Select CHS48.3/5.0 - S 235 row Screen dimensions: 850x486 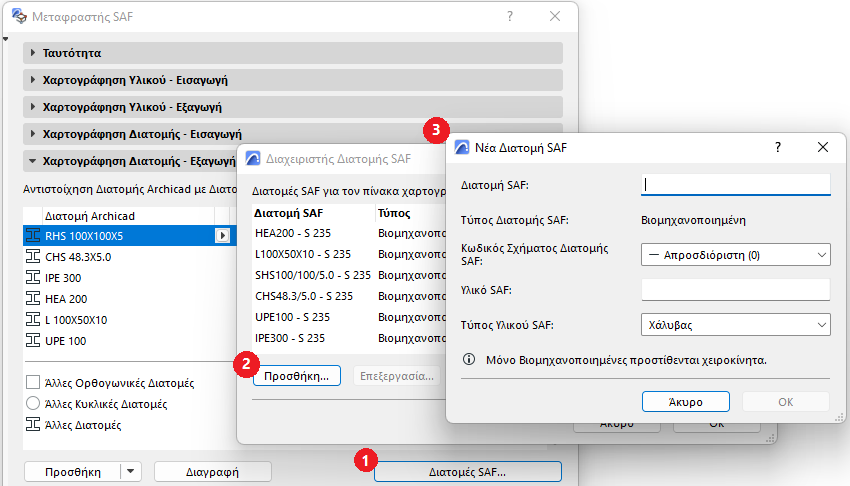(349, 296)
